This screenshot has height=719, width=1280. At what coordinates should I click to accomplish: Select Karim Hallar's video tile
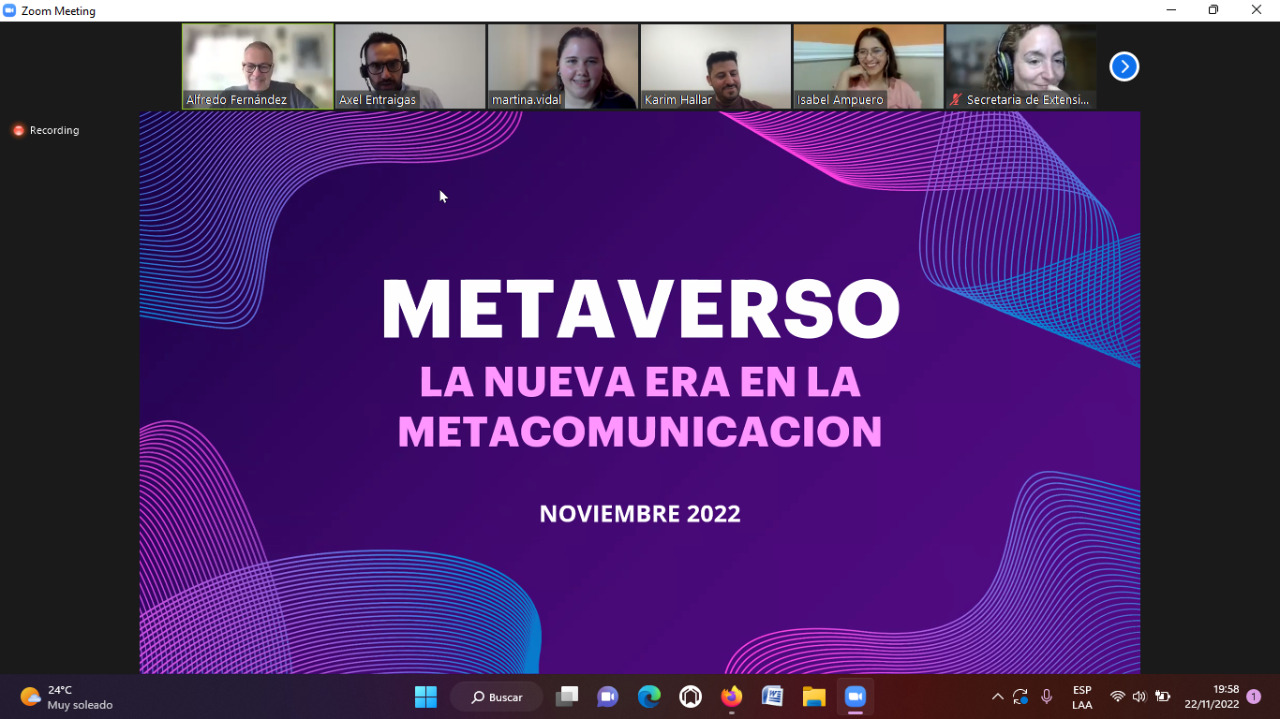715,66
